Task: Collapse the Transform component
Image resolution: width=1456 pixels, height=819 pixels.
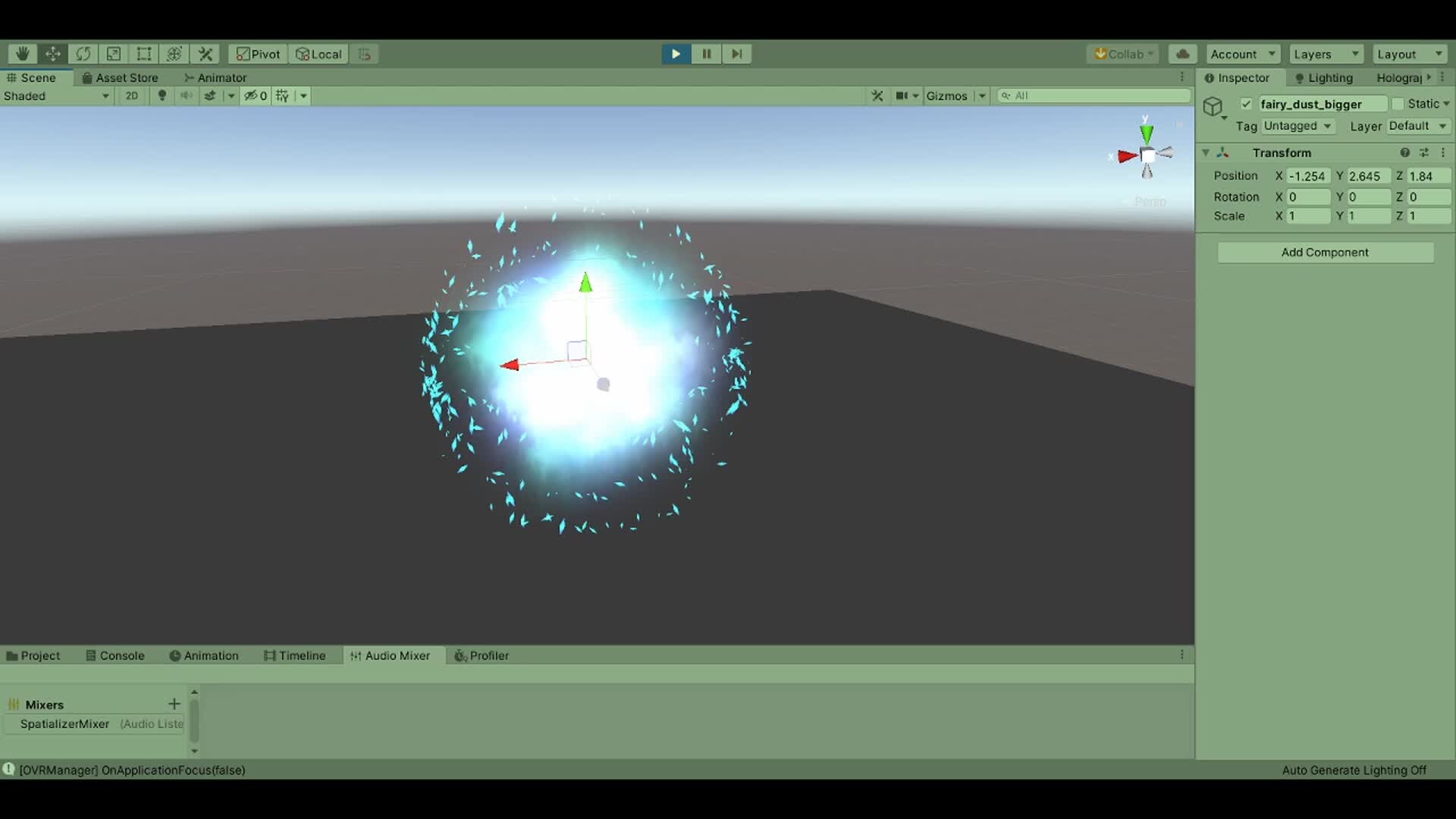Action: pyautogui.click(x=1207, y=152)
